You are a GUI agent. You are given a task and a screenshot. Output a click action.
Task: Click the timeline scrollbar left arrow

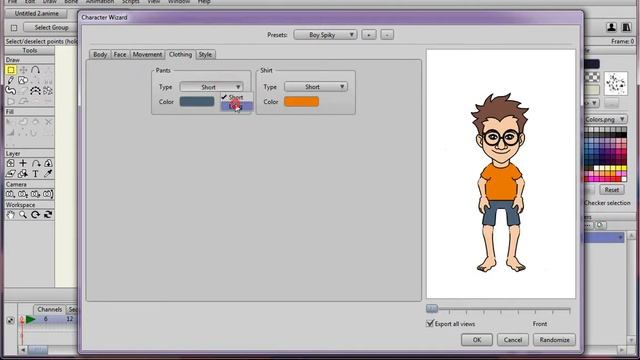[x=23, y=350]
